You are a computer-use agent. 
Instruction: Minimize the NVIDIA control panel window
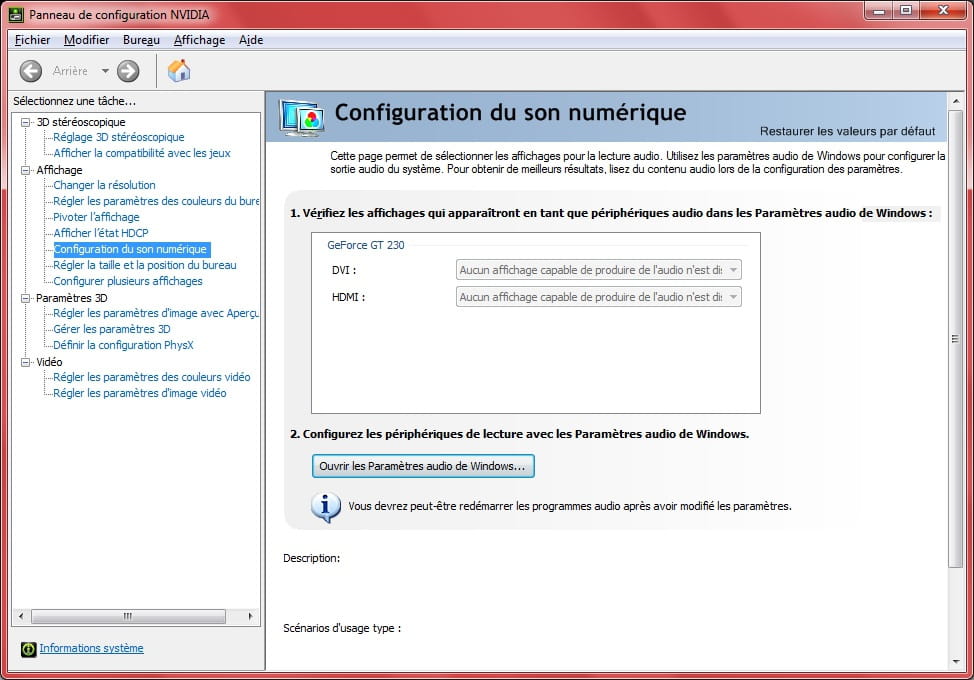(879, 11)
